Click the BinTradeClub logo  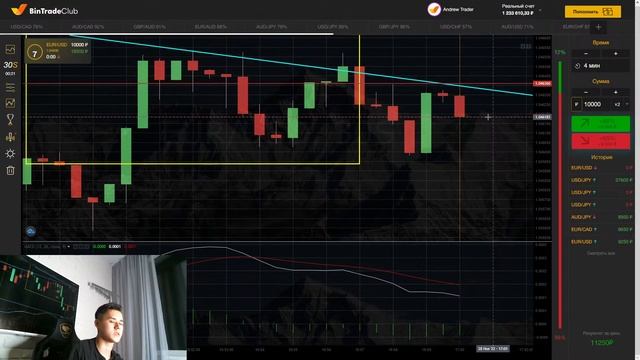(x=44, y=10)
